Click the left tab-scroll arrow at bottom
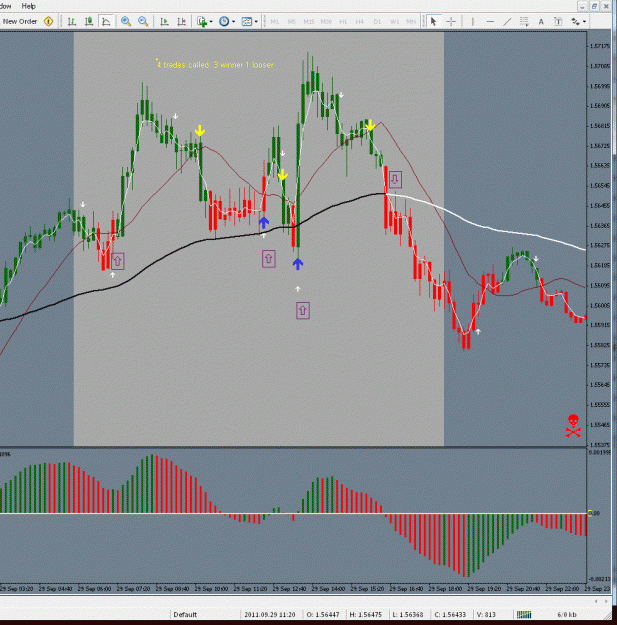Viewport: 617px width, 625px height. tap(596, 601)
